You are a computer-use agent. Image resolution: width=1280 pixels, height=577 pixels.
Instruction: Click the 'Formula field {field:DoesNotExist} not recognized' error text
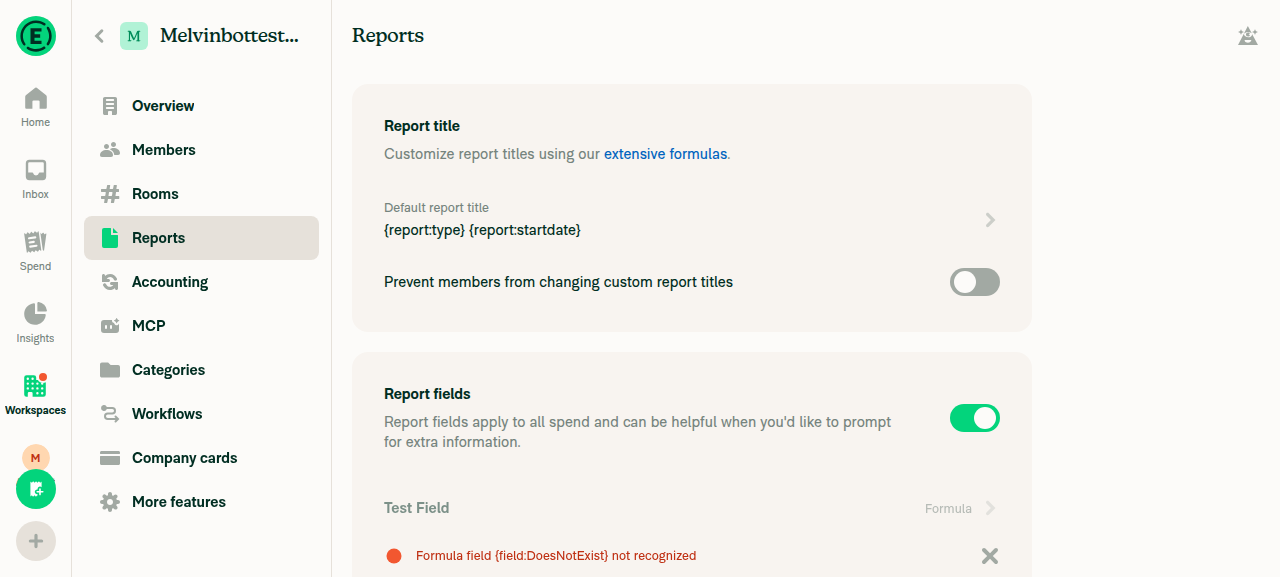tap(556, 556)
